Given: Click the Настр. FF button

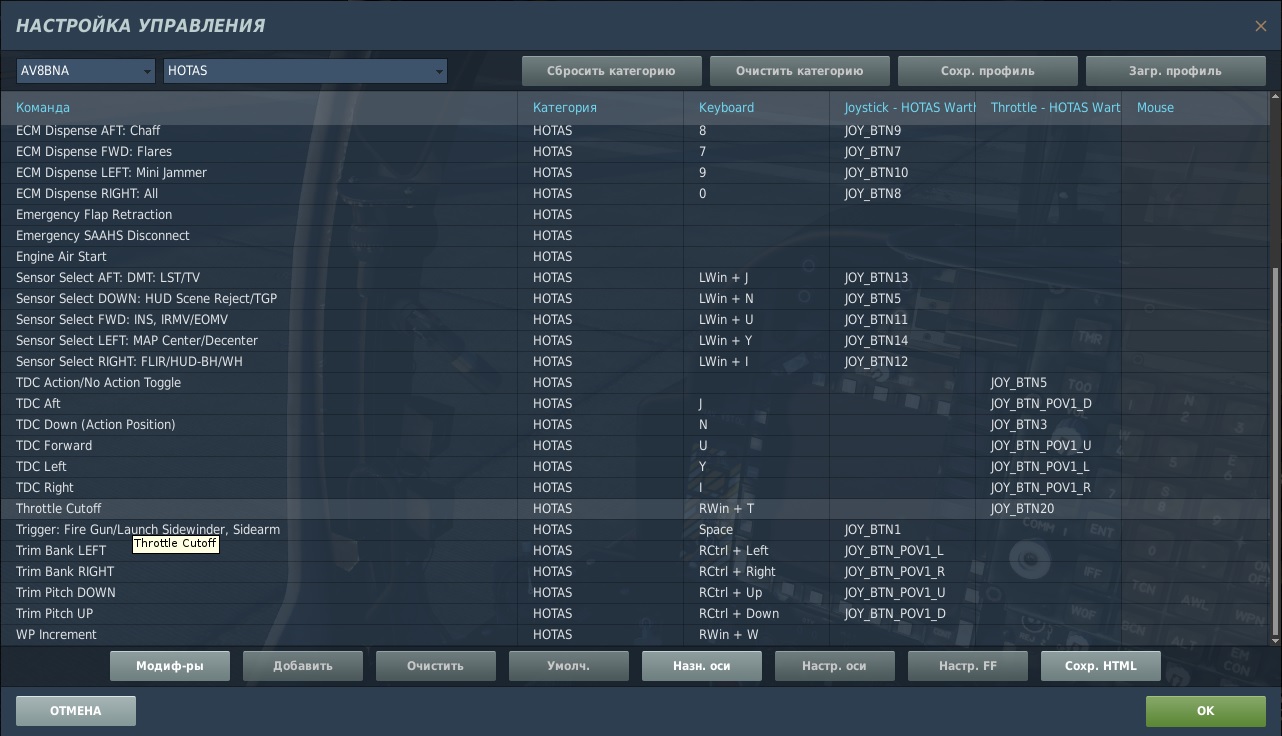Looking at the screenshot, I should tap(968, 666).
